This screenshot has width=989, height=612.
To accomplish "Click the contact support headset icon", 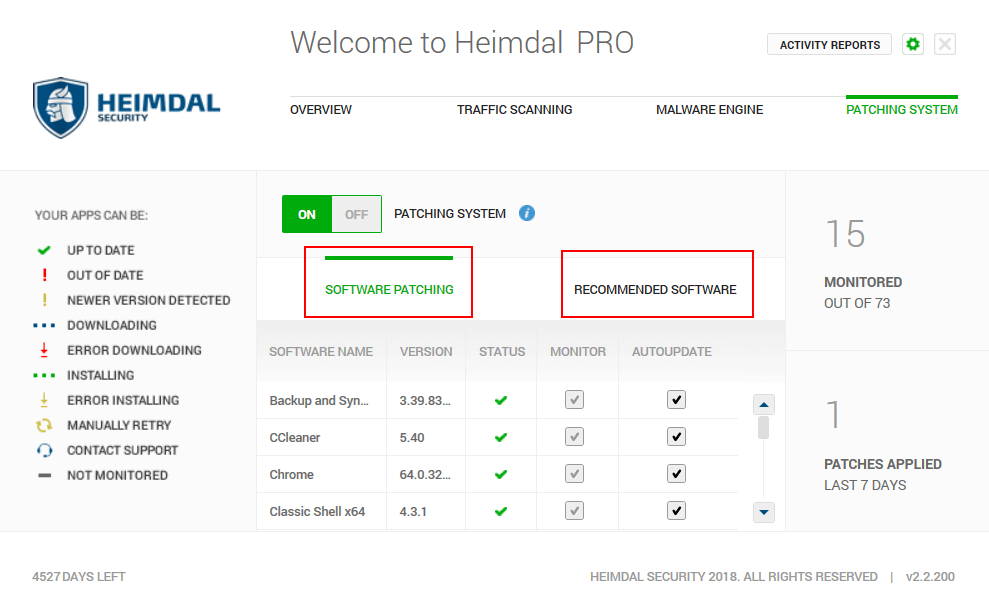I will pos(44,450).
